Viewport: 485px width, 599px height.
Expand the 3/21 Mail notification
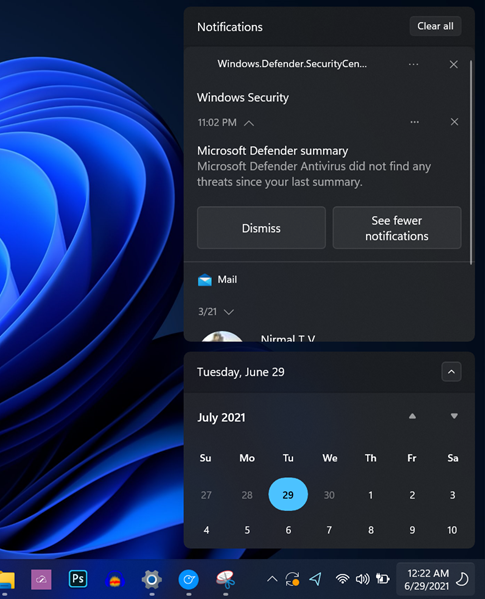229,312
